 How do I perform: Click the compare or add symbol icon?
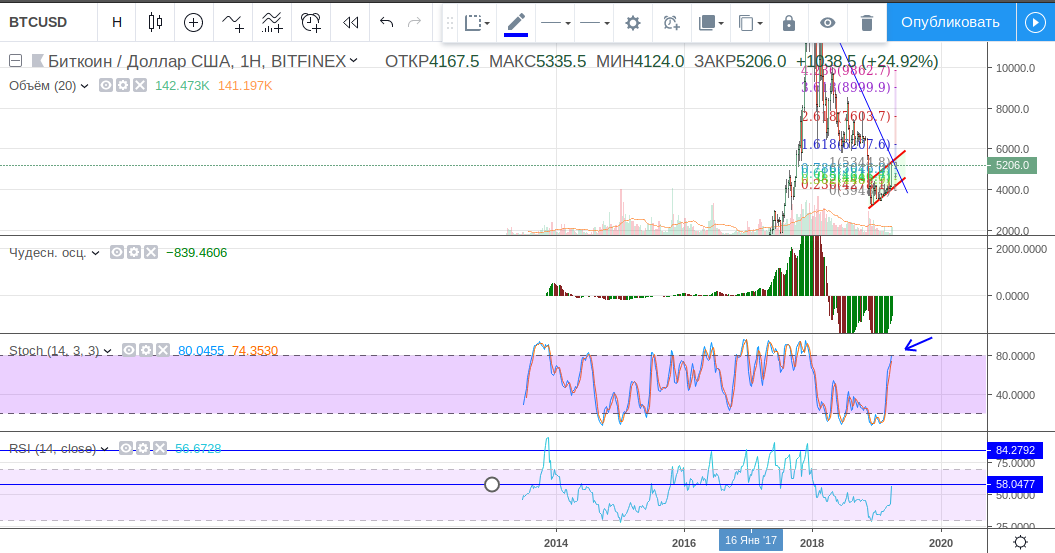(193, 22)
